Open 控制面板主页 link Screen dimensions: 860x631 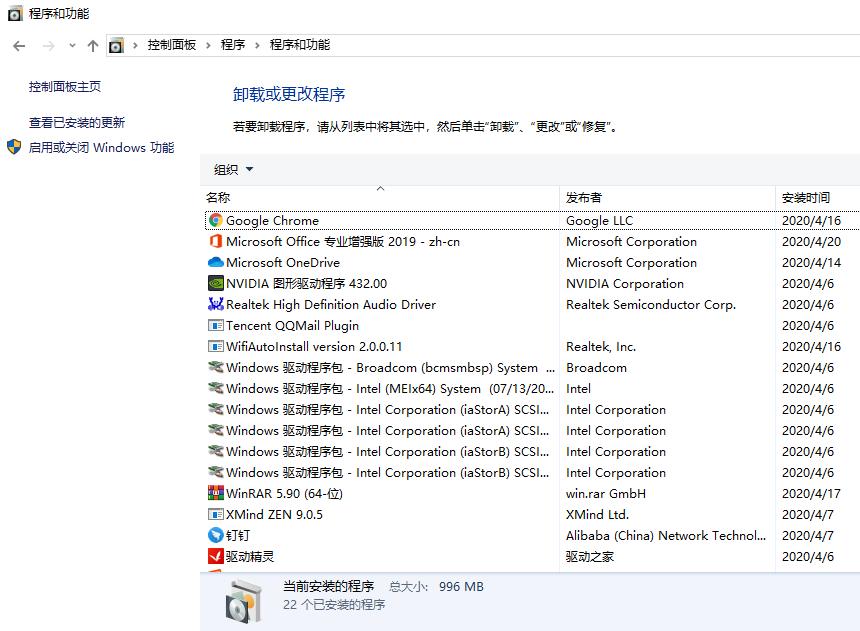[x=63, y=86]
